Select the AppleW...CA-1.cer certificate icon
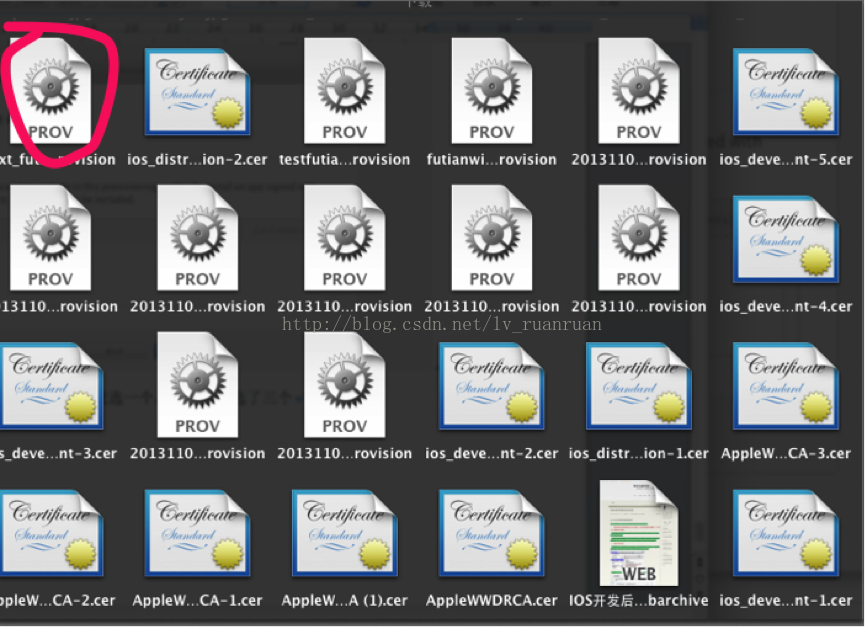The image size is (865, 627). pos(197,533)
